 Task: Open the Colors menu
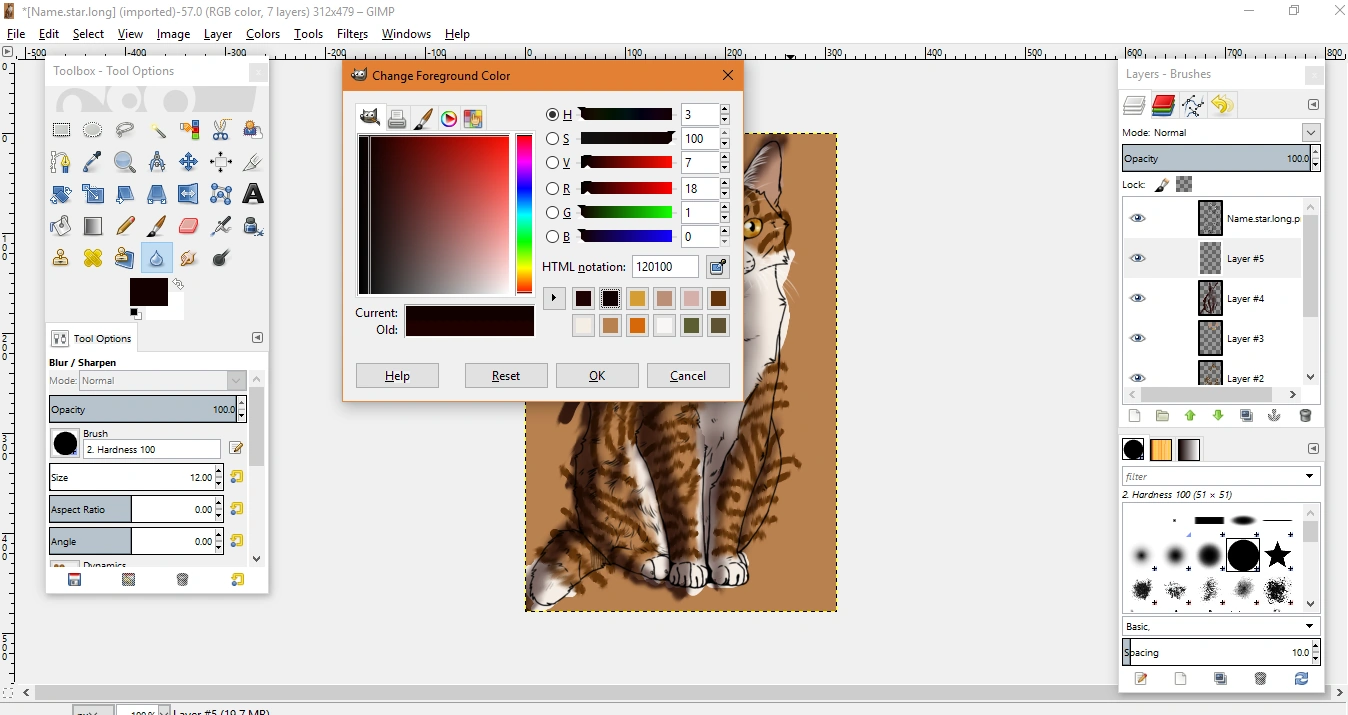click(x=263, y=33)
